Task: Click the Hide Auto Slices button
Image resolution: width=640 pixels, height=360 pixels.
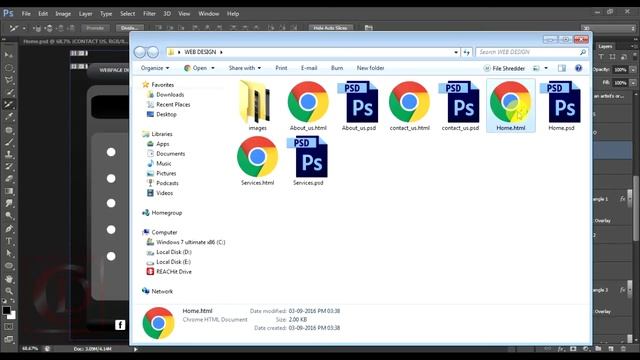Action: [x=330, y=28]
